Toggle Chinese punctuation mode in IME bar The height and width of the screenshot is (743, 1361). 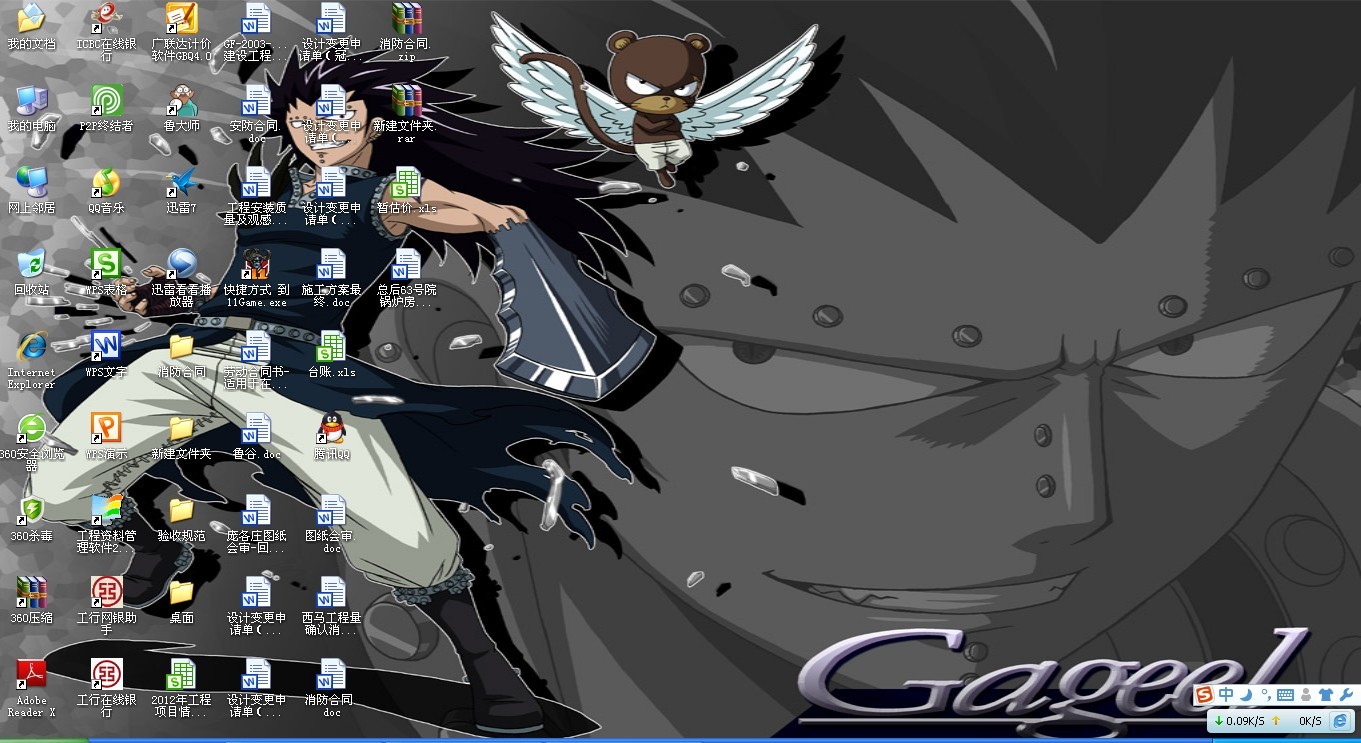click(x=1266, y=695)
